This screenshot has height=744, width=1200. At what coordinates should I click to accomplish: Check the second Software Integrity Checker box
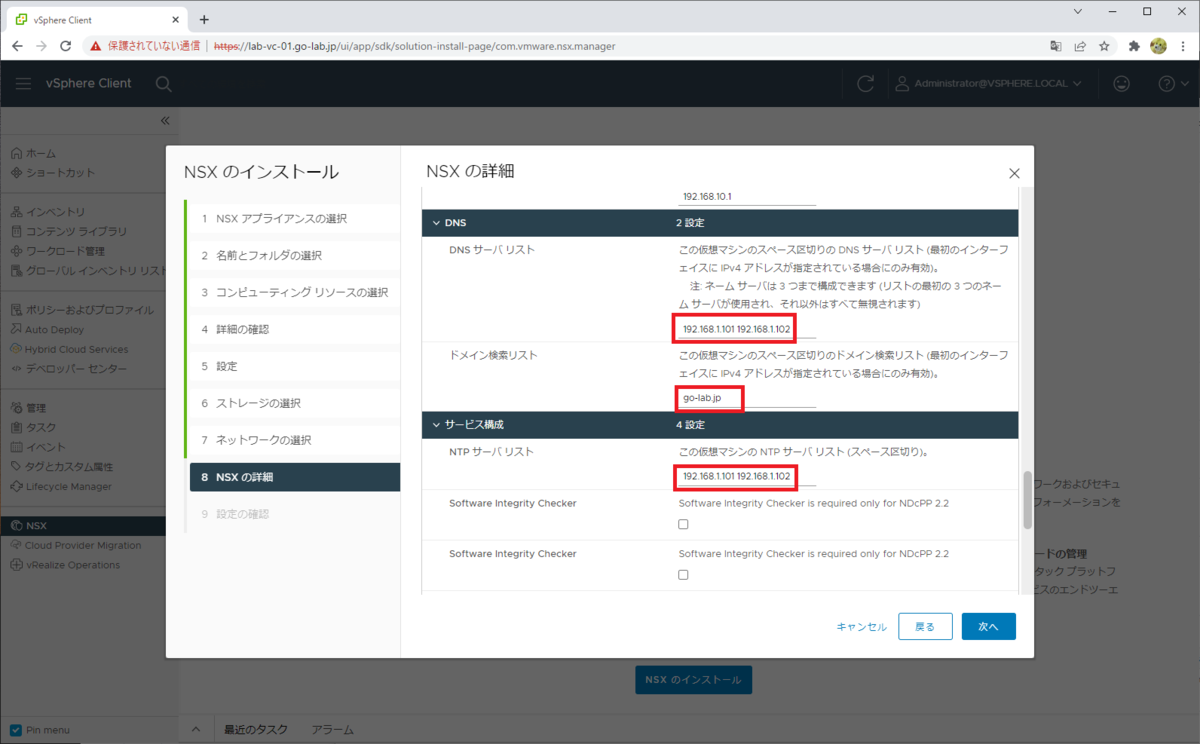684,575
